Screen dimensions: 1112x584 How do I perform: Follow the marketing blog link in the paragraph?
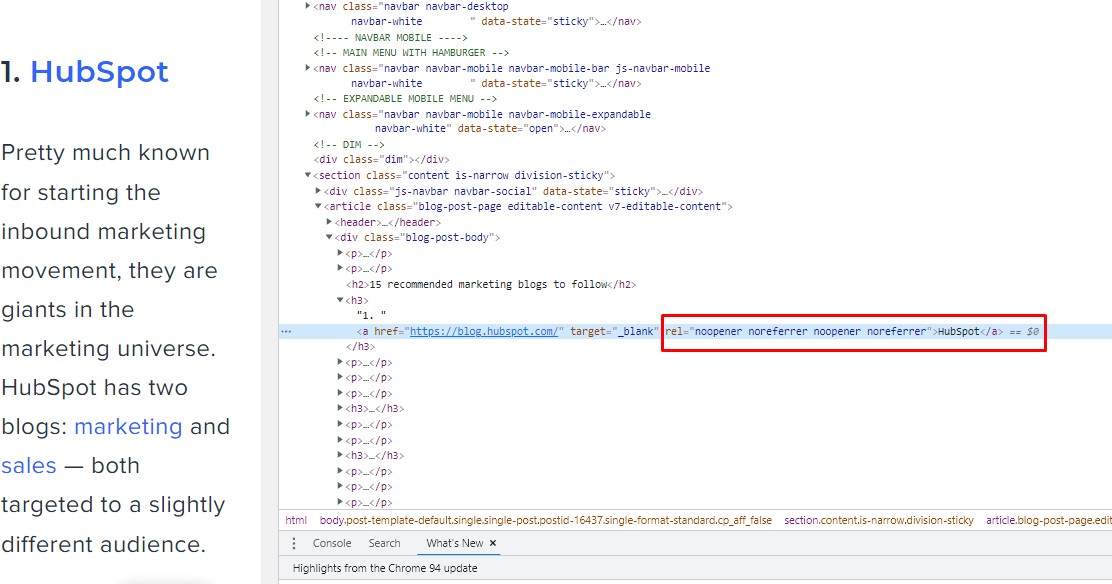(x=128, y=426)
